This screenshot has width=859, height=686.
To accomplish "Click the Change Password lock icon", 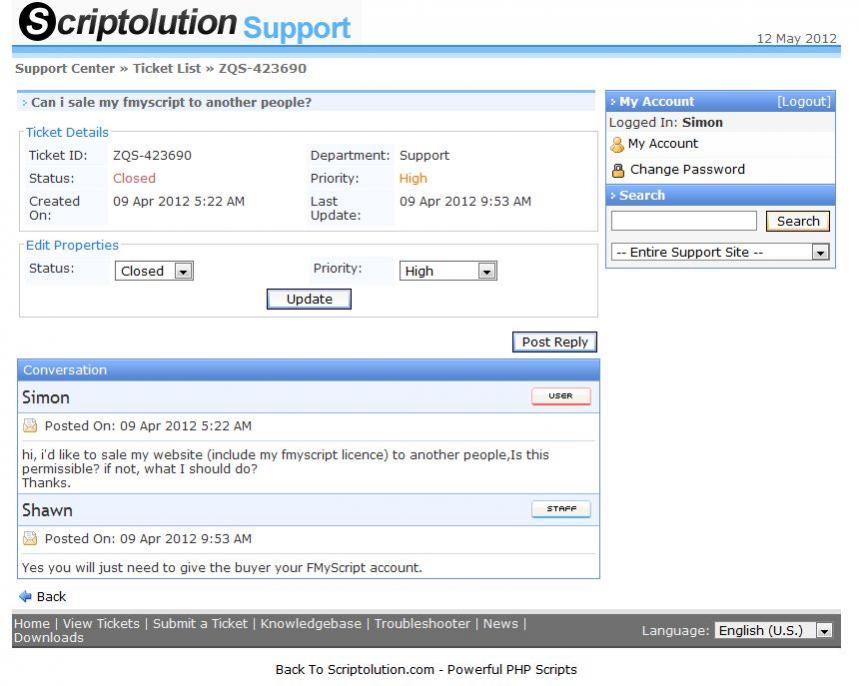I will pos(618,170).
